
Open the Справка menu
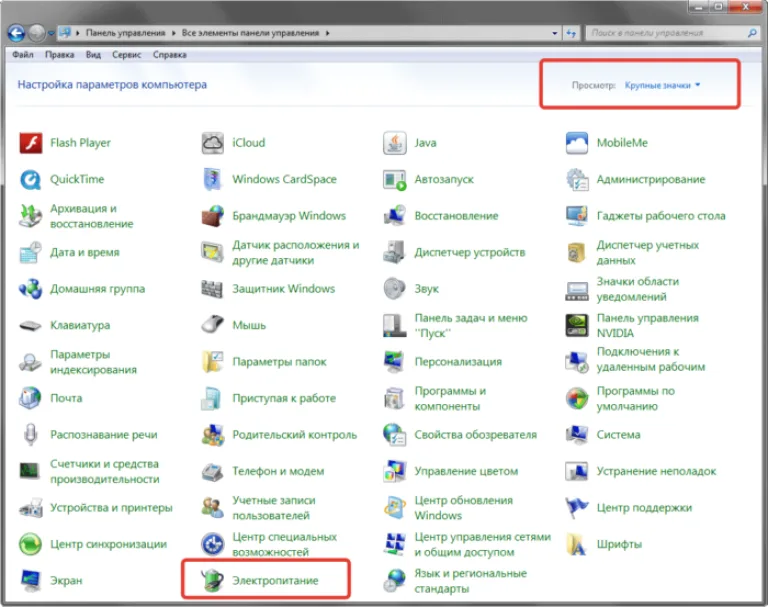point(169,55)
